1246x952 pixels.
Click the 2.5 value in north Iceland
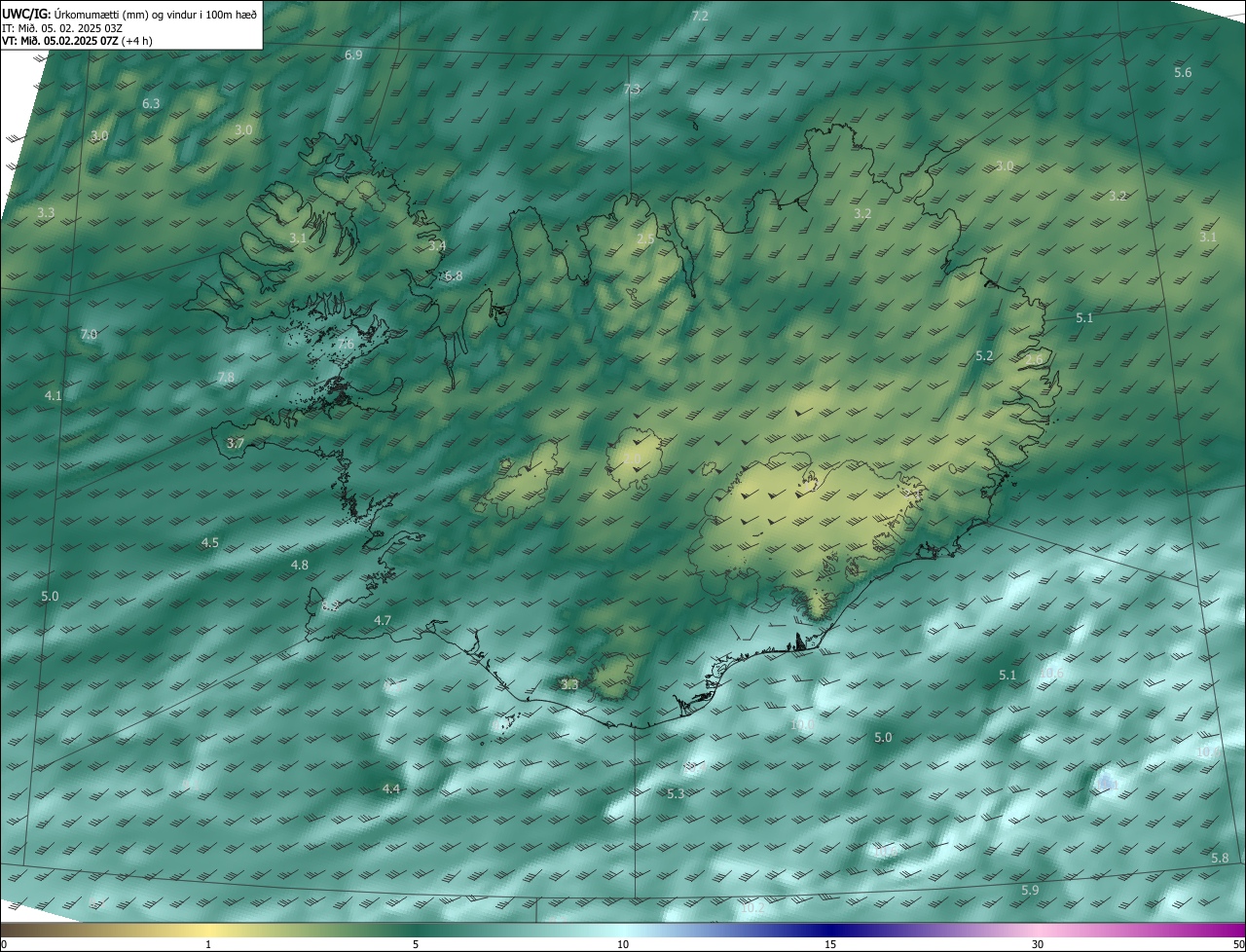645,239
